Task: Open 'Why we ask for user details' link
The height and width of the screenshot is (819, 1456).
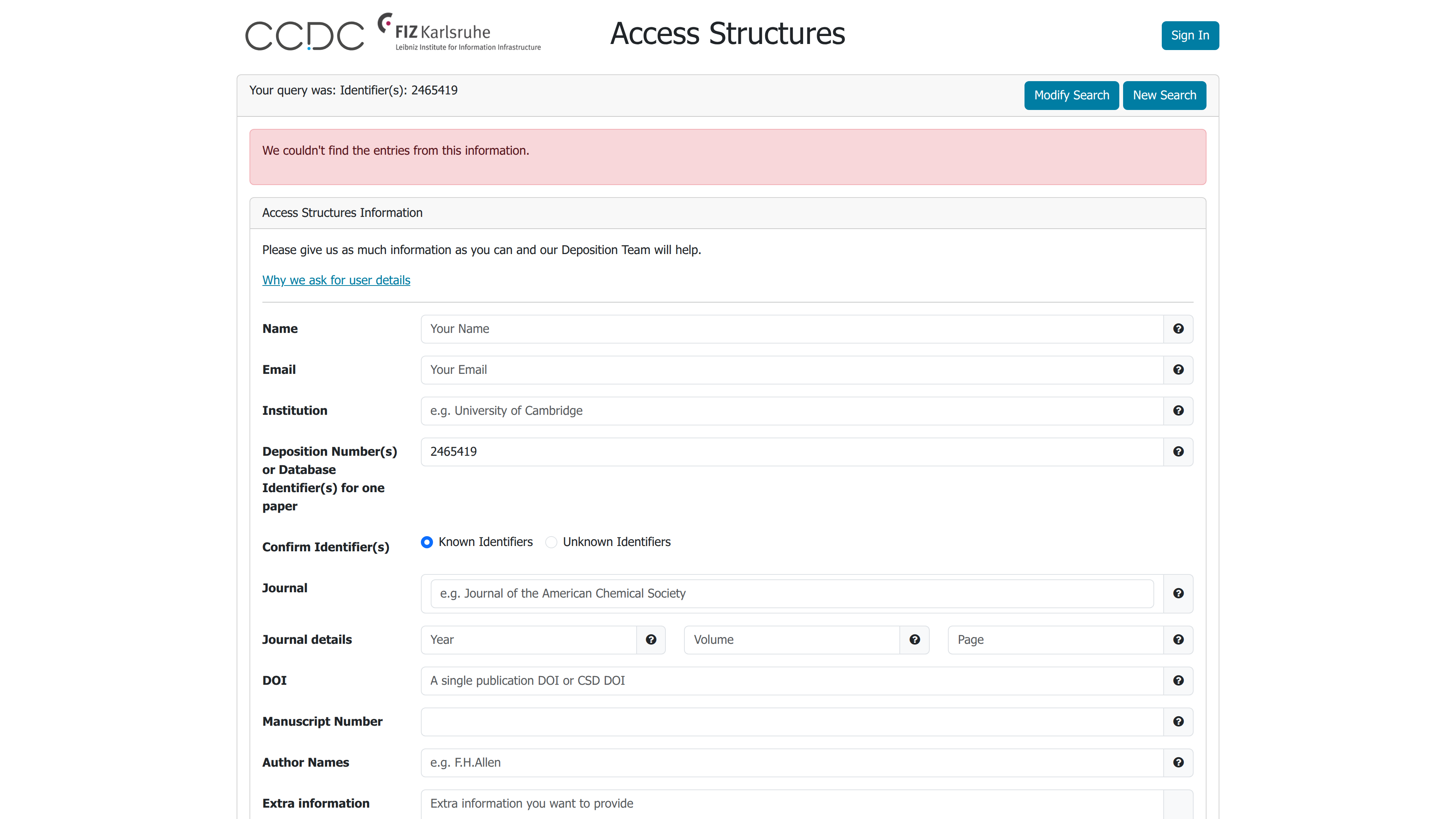Action: [x=336, y=280]
